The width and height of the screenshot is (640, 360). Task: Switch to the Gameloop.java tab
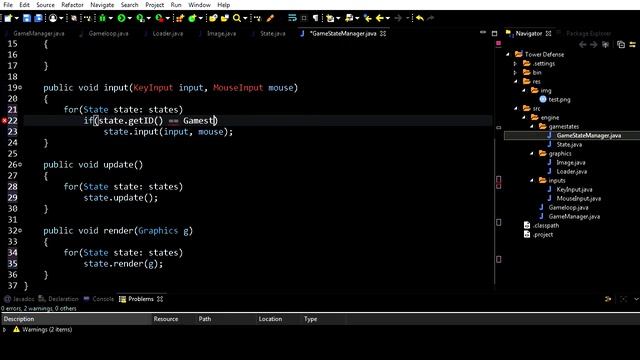108,33
